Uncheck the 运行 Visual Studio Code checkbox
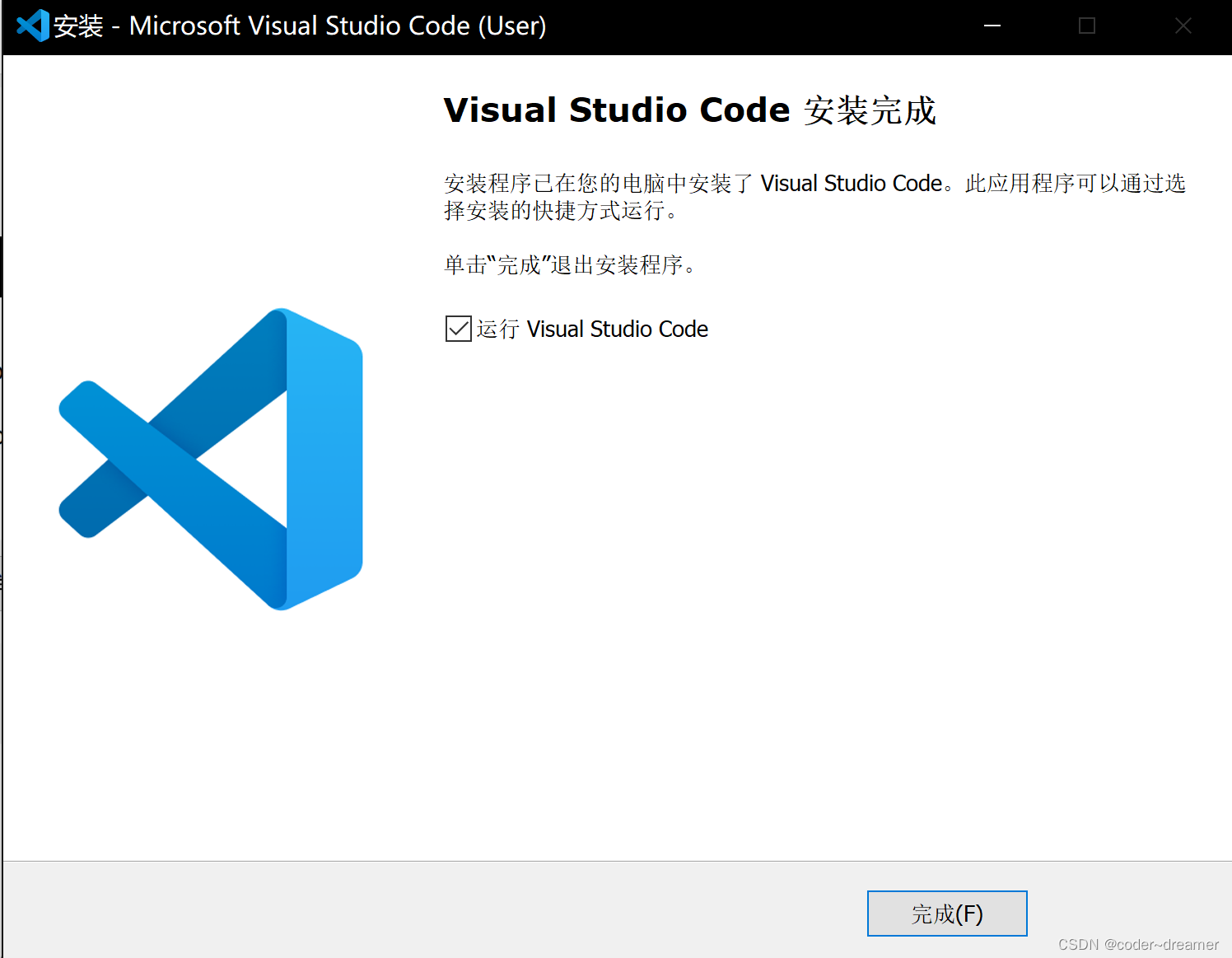The width and height of the screenshot is (1232, 958). click(x=459, y=329)
